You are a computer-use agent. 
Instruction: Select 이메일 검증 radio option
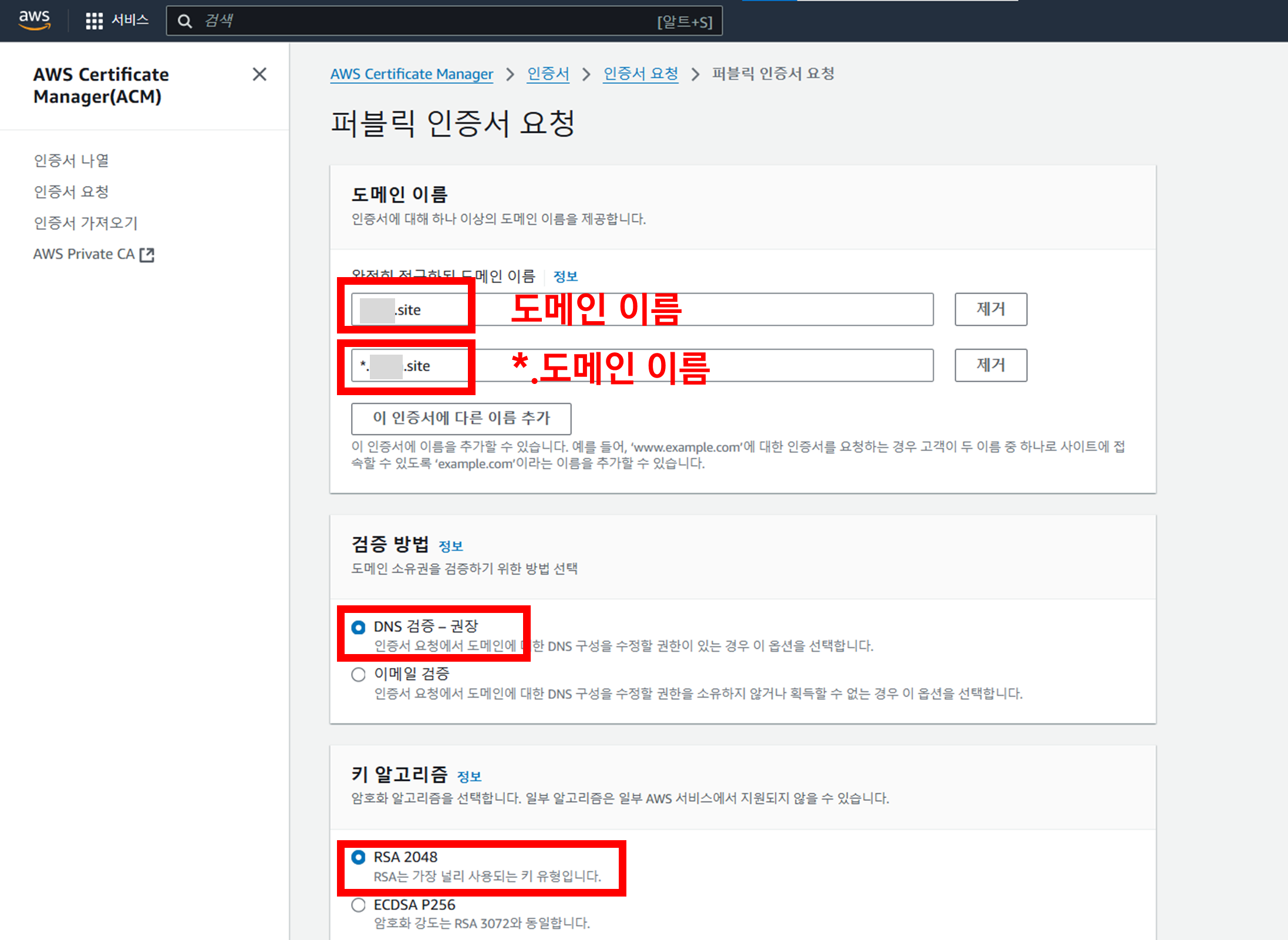click(358, 675)
